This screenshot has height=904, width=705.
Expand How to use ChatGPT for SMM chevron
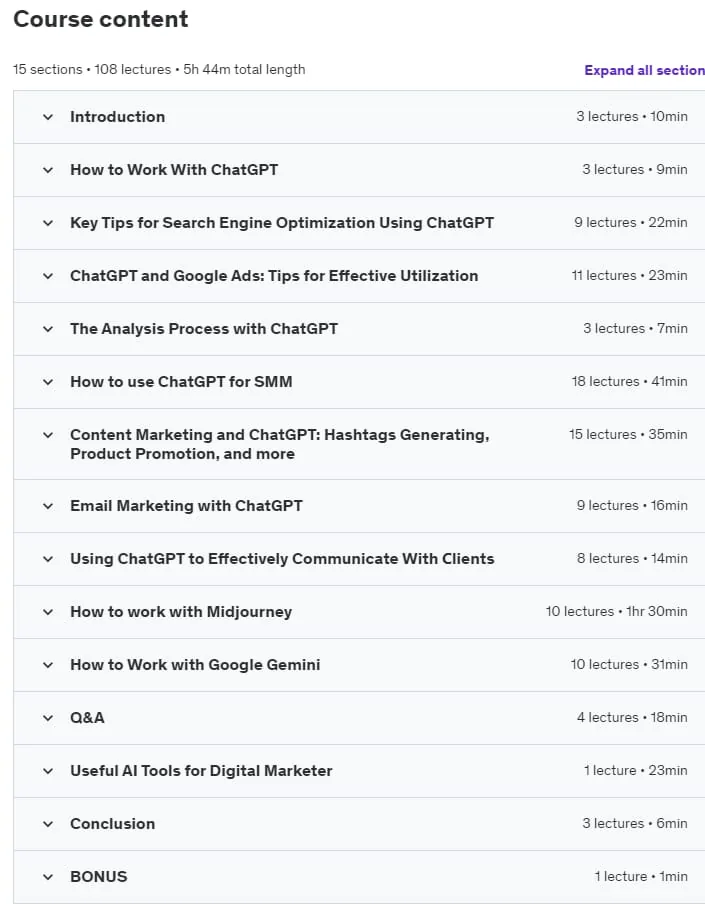coord(48,382)
